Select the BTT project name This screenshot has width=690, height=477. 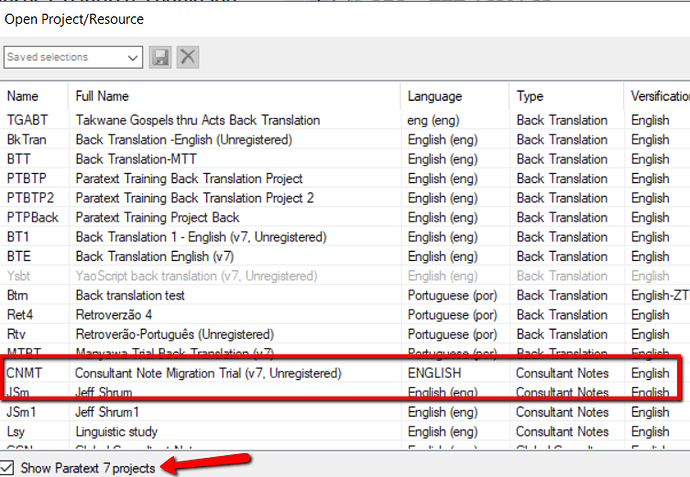[x=18, y=159]
